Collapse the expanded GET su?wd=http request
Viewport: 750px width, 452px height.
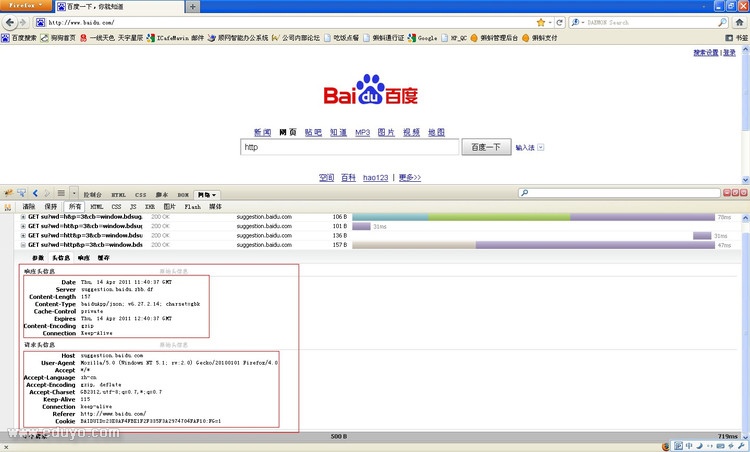click(23, 244)
